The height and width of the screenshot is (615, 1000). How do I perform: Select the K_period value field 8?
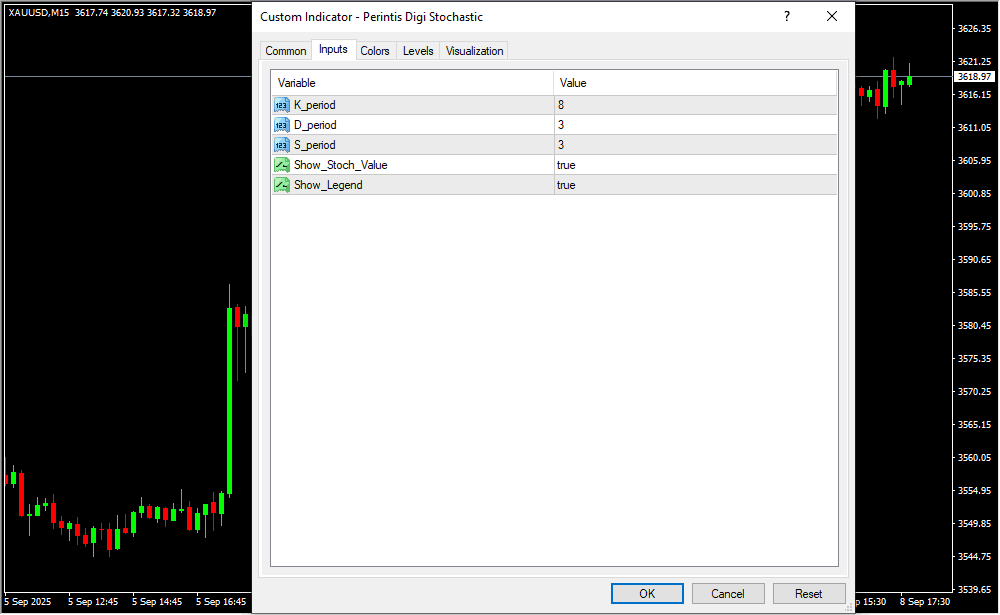695,105
